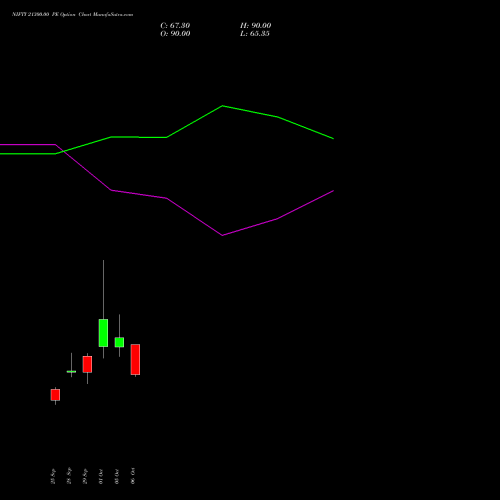Viewport: 500px width, 500px height.
Task: Click the small green candle for 03 Oct
Action: [119, 342]
